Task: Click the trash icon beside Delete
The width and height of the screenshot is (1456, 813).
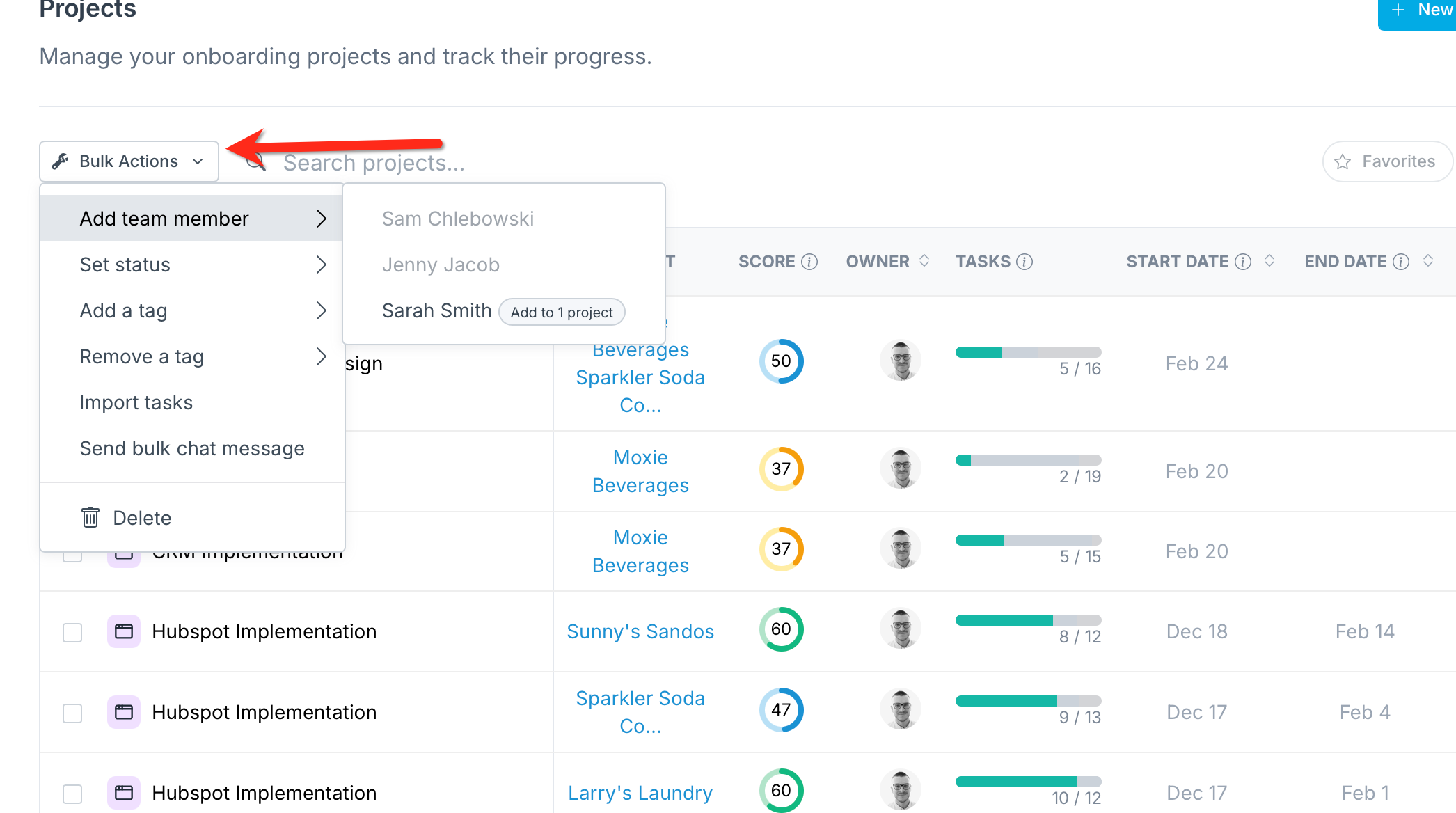Action: pos(90,517)
